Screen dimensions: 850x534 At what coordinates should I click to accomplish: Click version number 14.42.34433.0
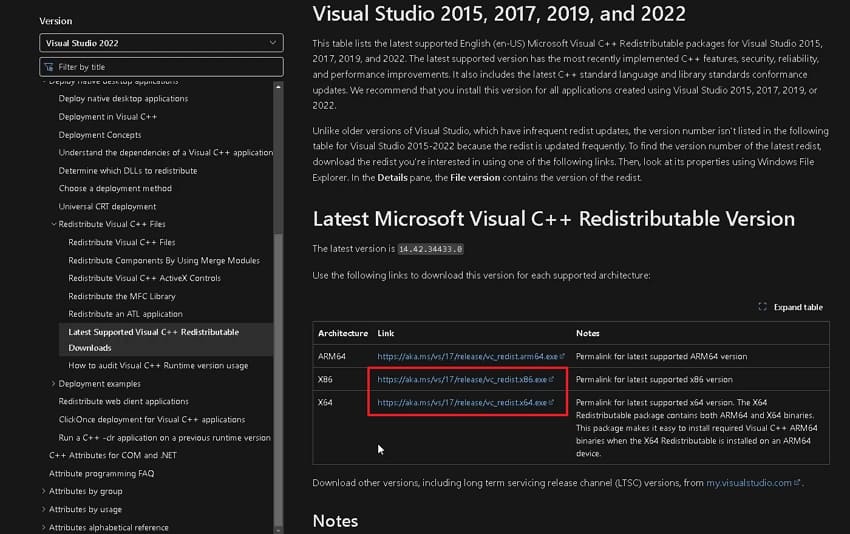point(430,249)
